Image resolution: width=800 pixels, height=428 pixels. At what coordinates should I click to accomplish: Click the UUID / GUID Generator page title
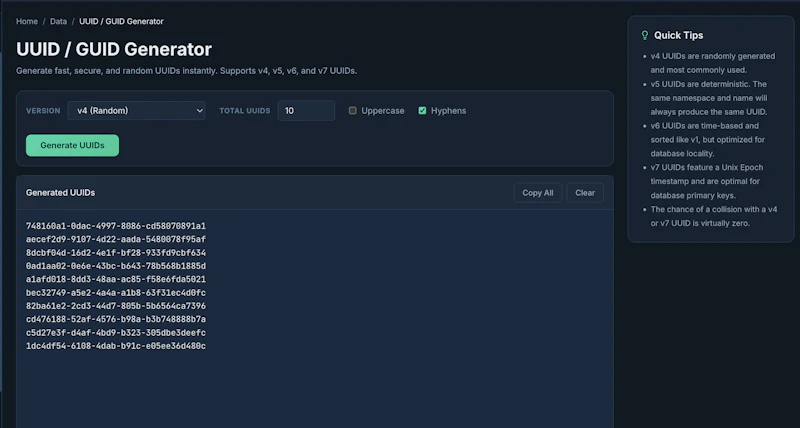[114, 49]
